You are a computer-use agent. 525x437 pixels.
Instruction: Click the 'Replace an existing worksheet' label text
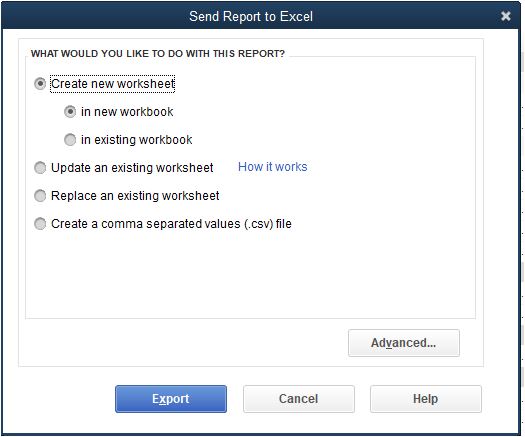pos(135,196)
